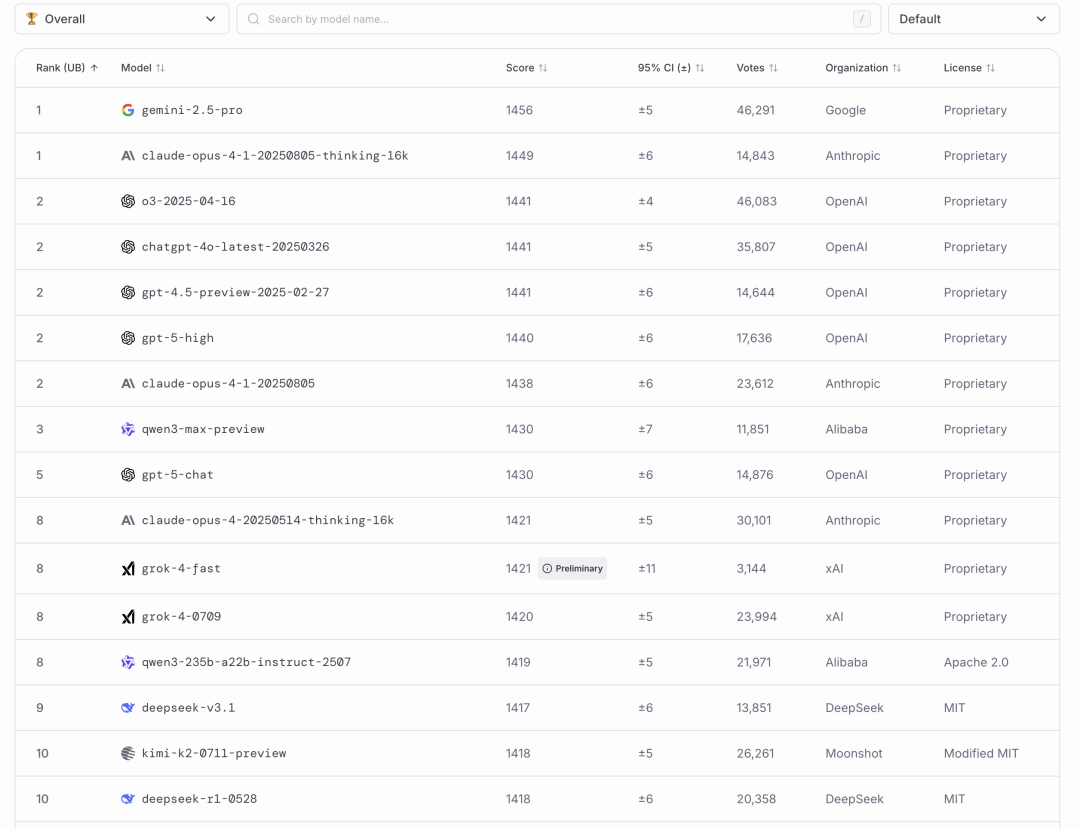The width and height of the screenshot is (1080, 829).
Task: Click the votes value 26,261
Action: 756,753
